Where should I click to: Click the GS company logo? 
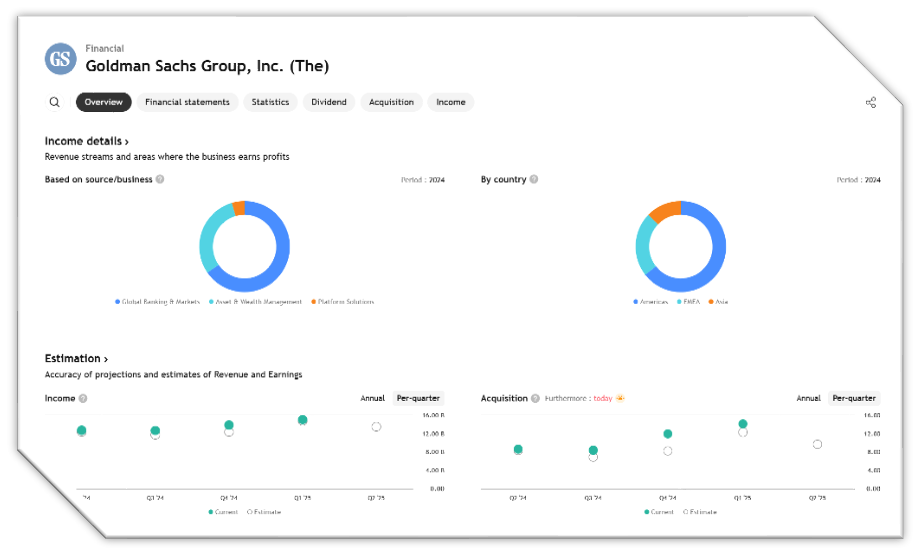pyautogui.click(x=60, y=59)
